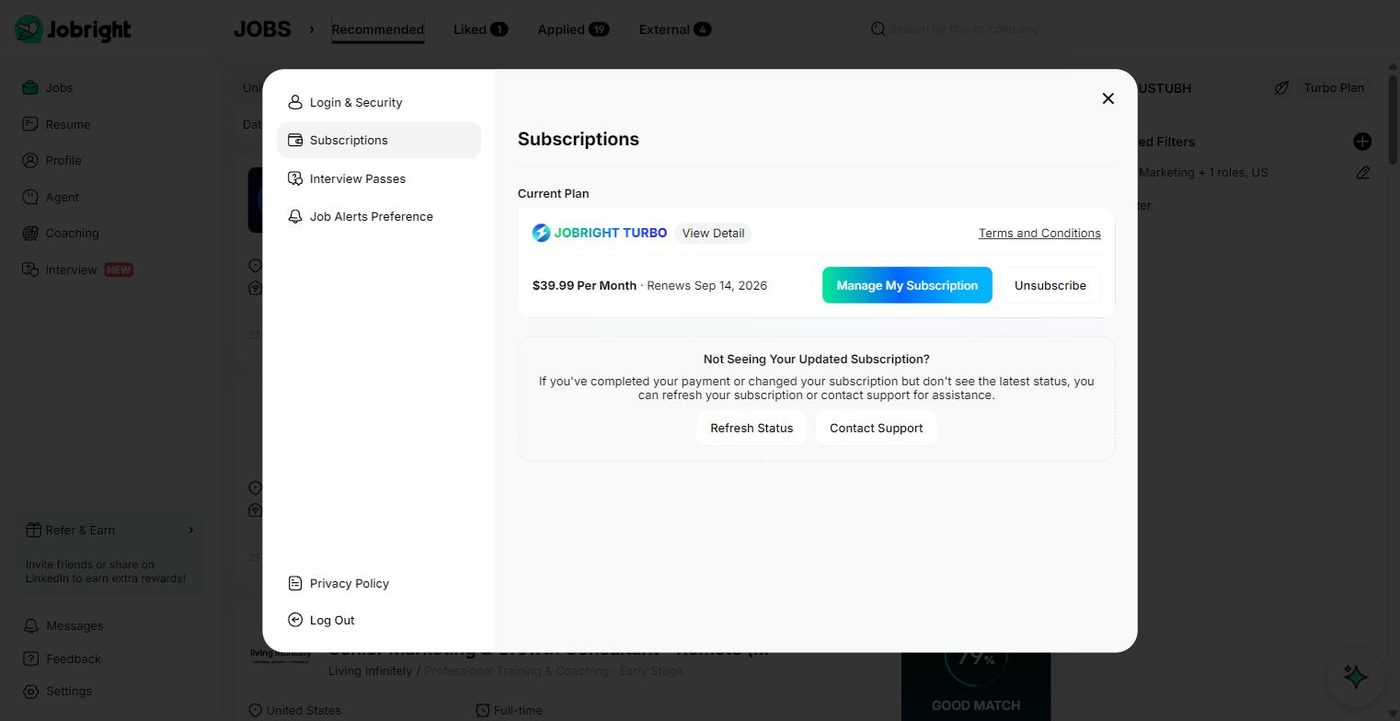This screenshot has height=721, width=1400.
Task: Click the search magnifier icon
Action: click(x=878, y=29)
